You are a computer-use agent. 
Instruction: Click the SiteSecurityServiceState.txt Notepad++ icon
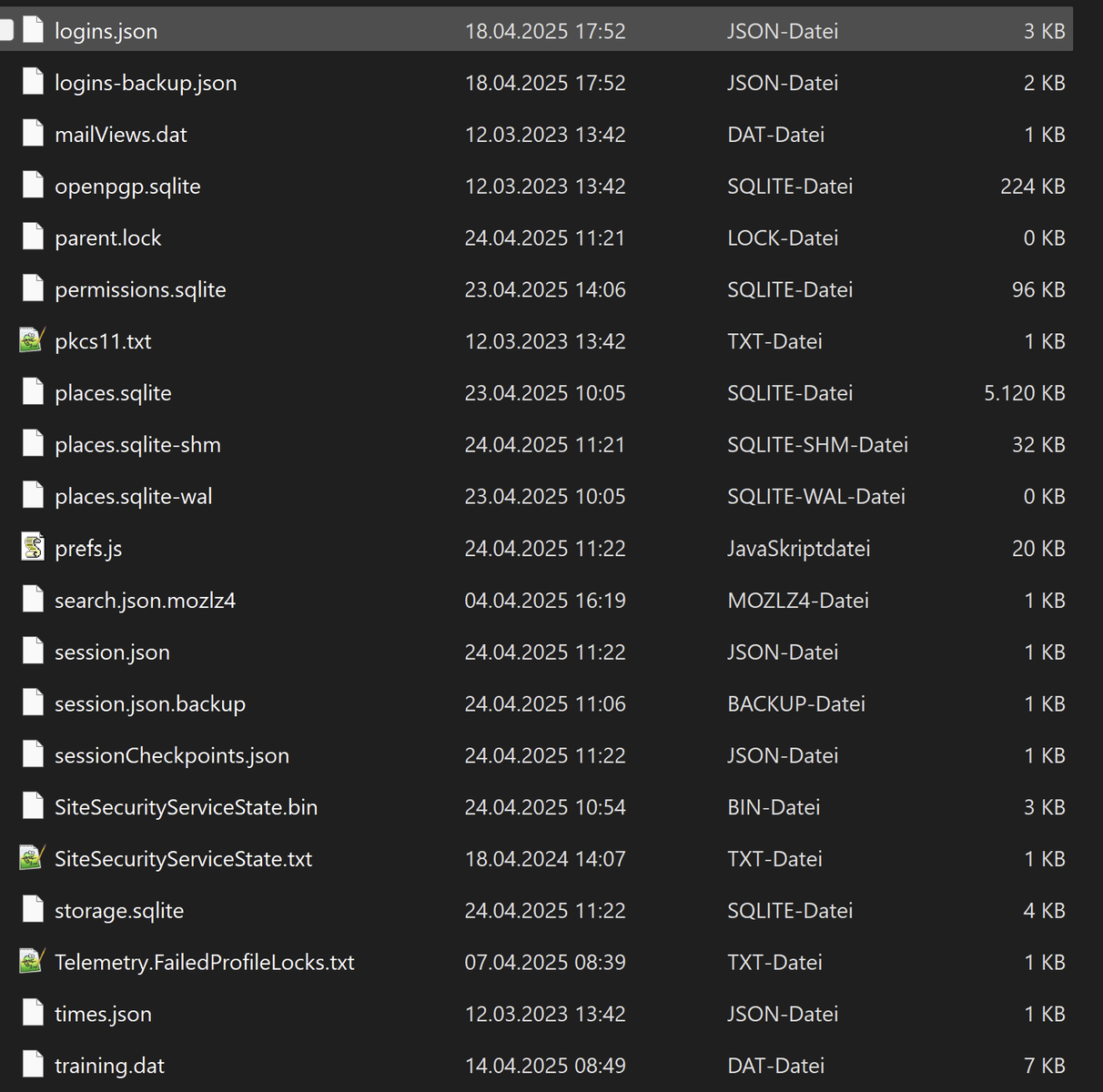coord(33,858)
